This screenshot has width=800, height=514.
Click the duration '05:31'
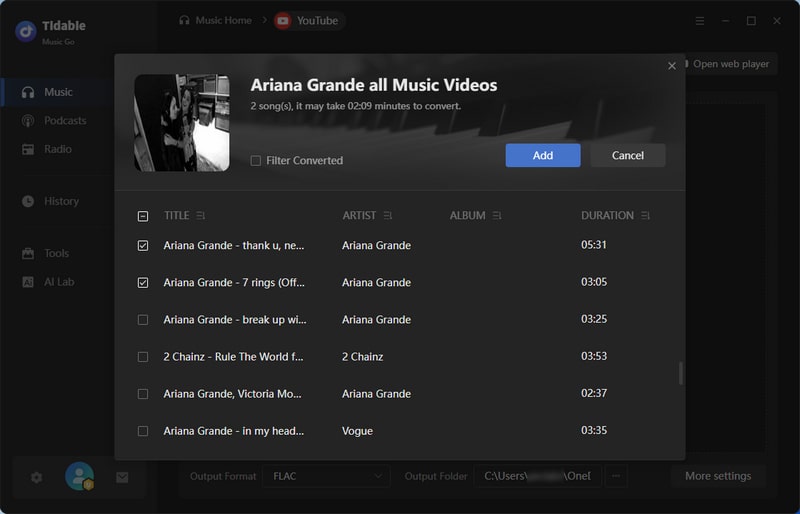[594, 245]
